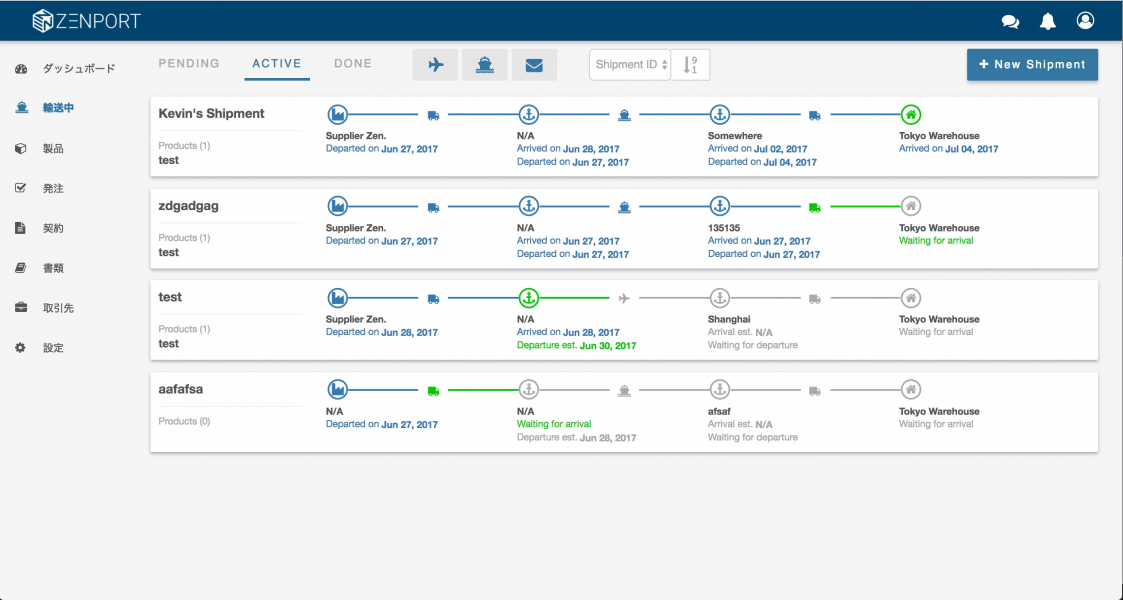The width and height of the screenshot is (1123, 600).
Task: Click 'afsaf' port label
Action: (x=719, y=412)
